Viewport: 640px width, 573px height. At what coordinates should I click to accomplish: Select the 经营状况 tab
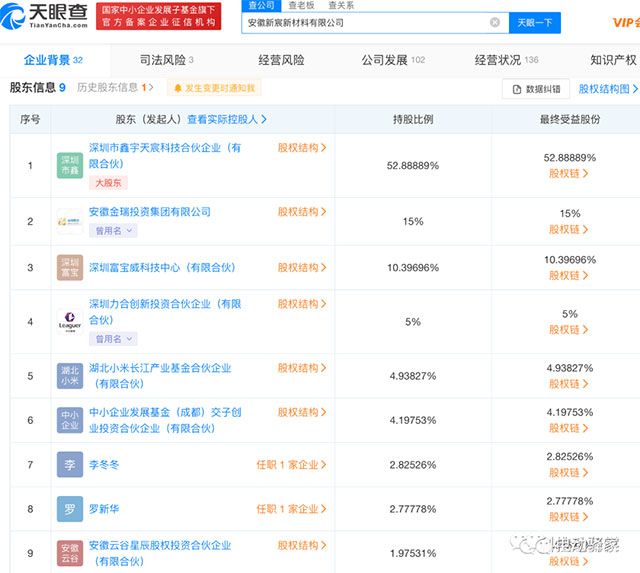click(506, 60)
